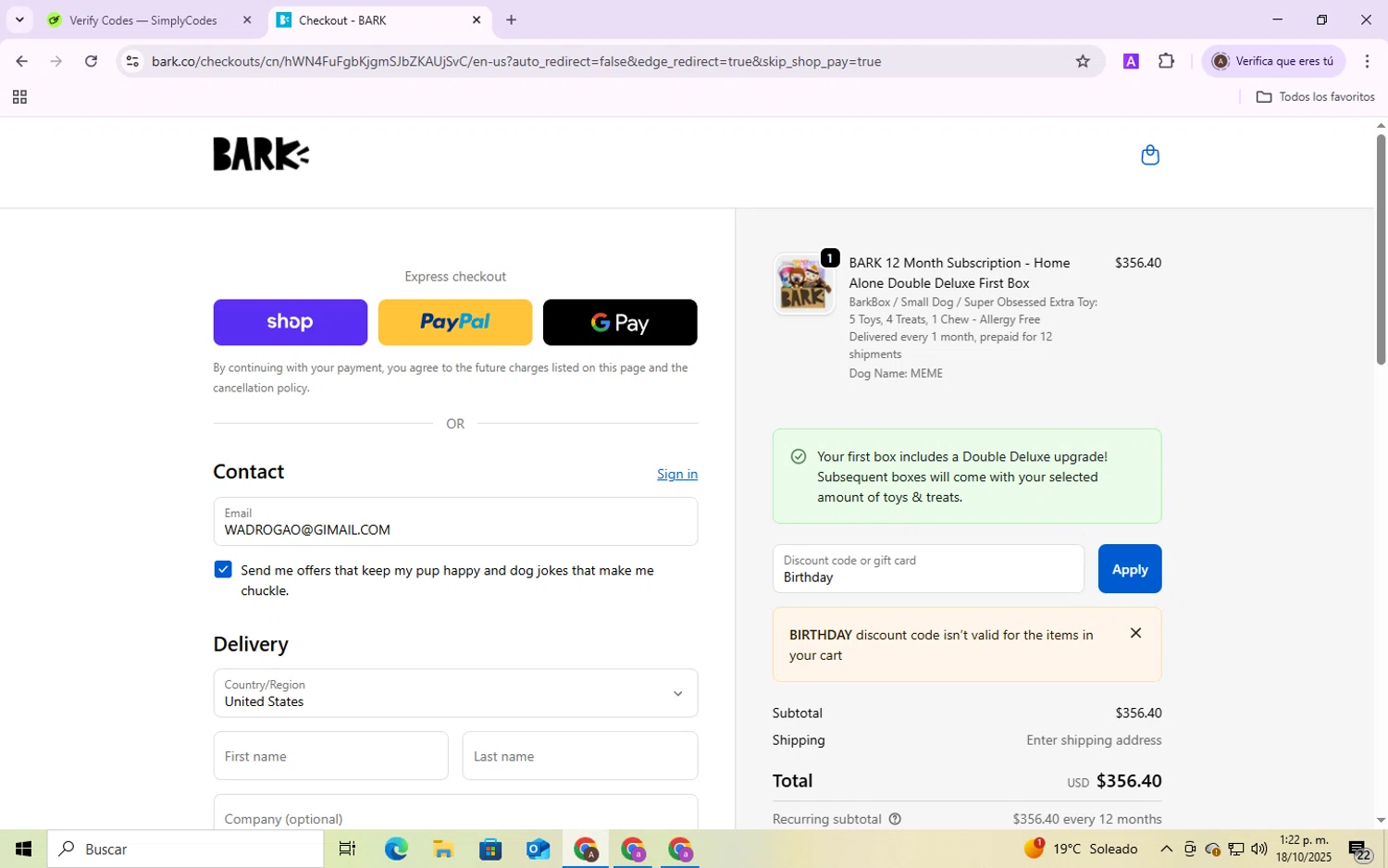Close the Verify Codes SimplyCodes tab
Screen dimensions: 1388x868
click(247, 19)
